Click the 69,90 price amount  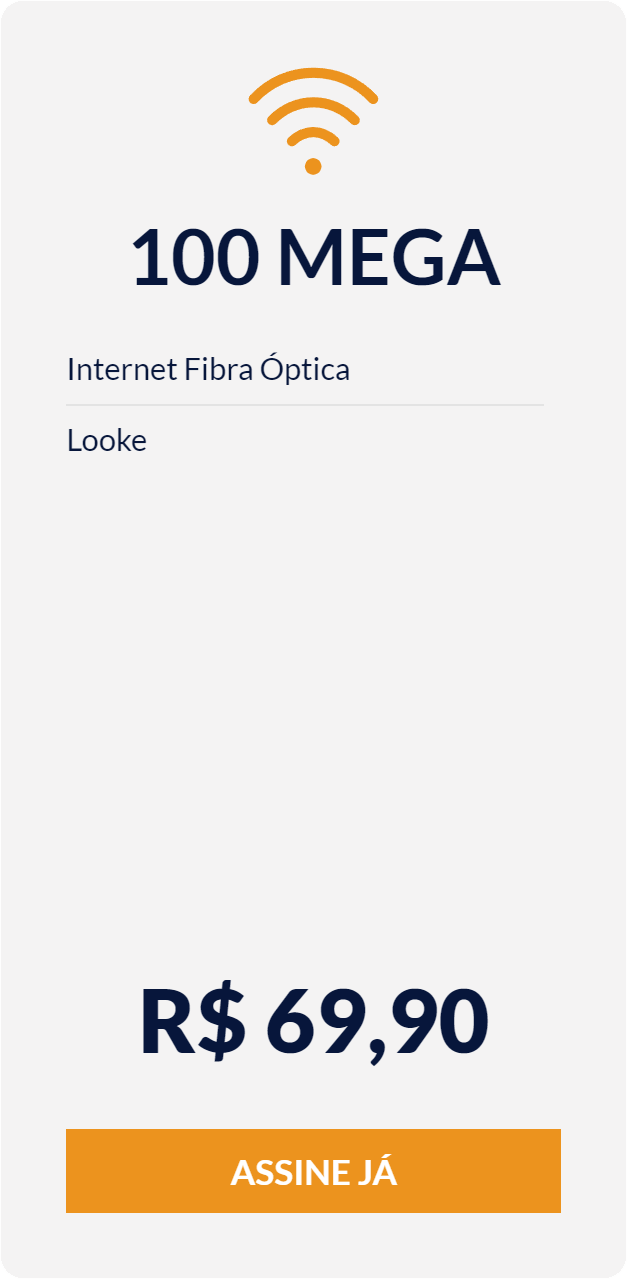[377, 1024]
